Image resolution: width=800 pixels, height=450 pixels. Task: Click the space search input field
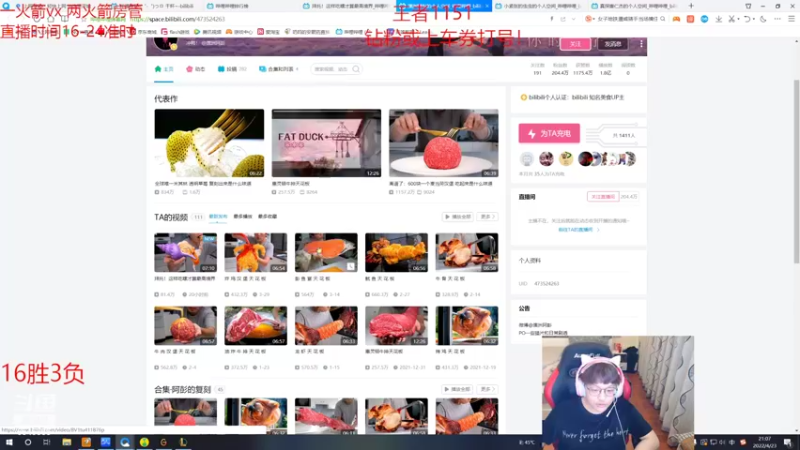coord(331,69)
